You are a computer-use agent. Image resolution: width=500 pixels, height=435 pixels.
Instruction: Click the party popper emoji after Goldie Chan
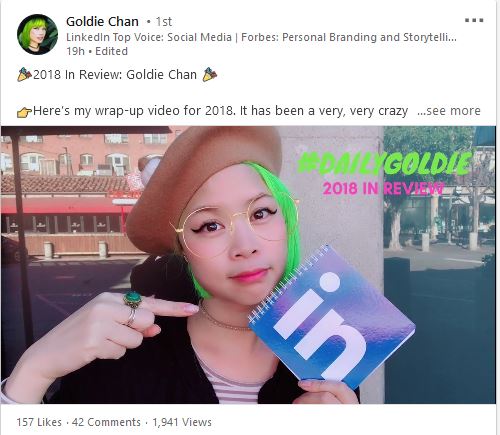tap(210, 74)
